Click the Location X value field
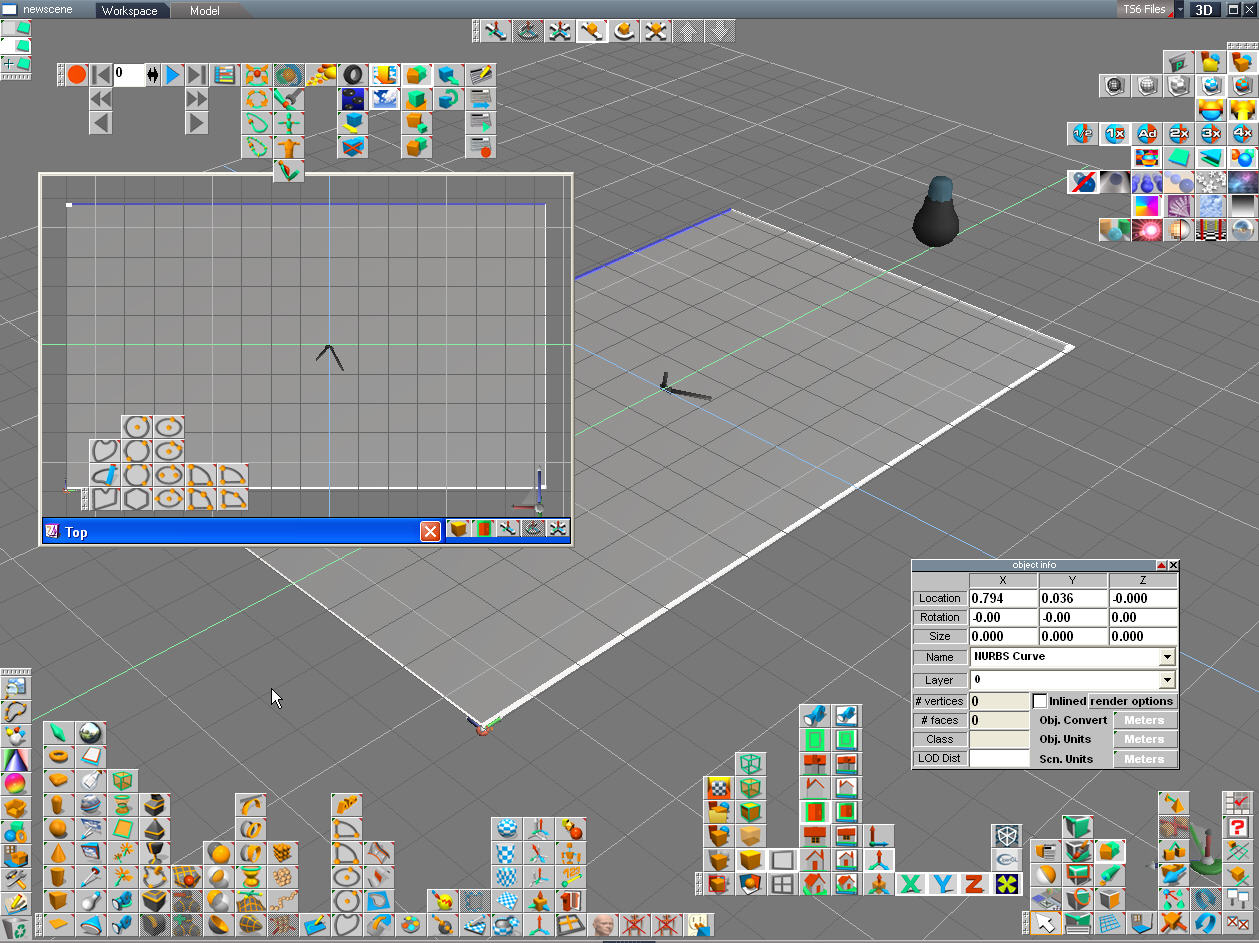 pyautogui.click(x=1003, y=598)
